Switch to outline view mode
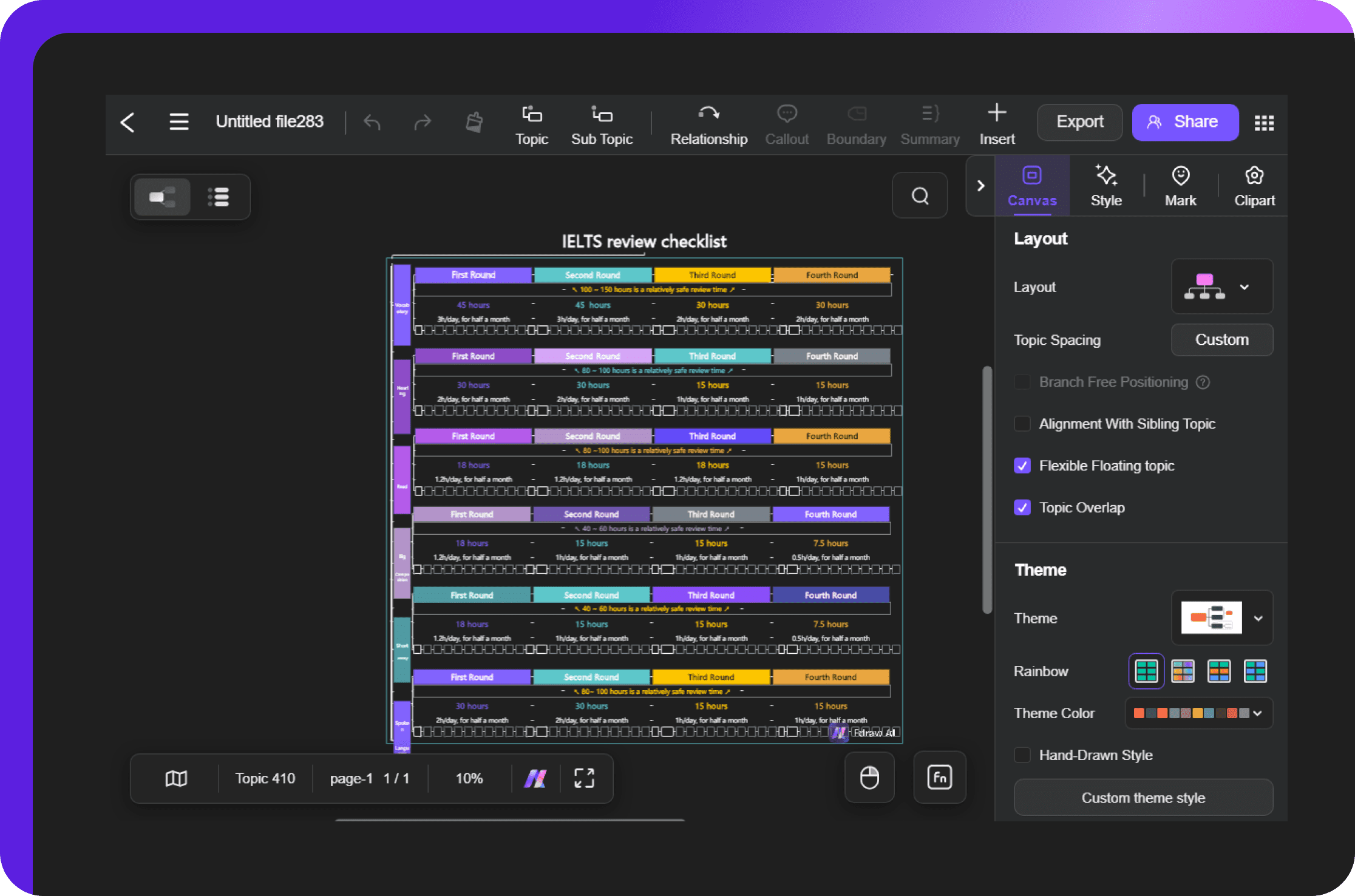Screen dimensions: 1355x896 click(x=218, y=197)
